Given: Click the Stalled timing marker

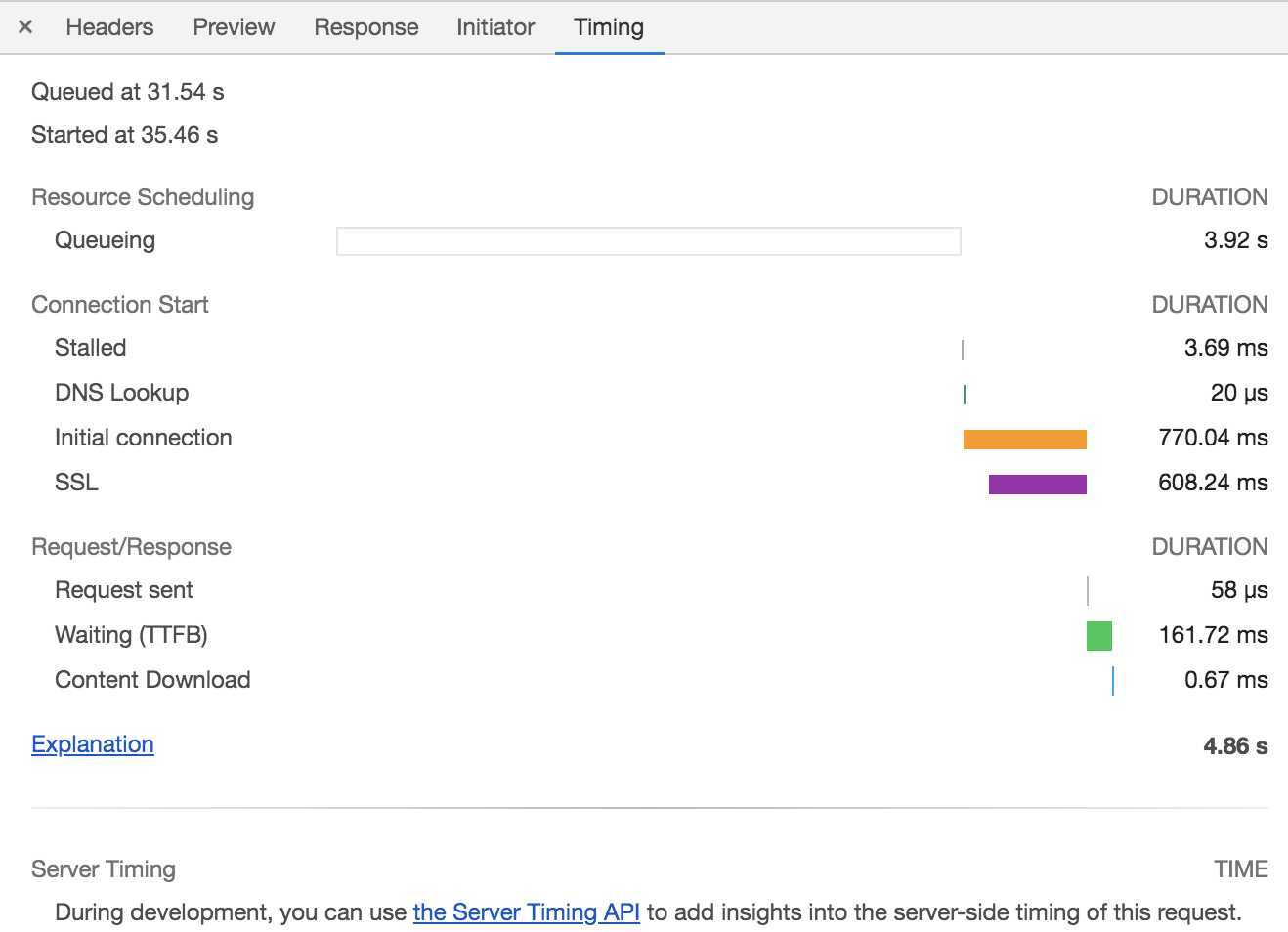Looking at the screenshot, I should (963, 350).
